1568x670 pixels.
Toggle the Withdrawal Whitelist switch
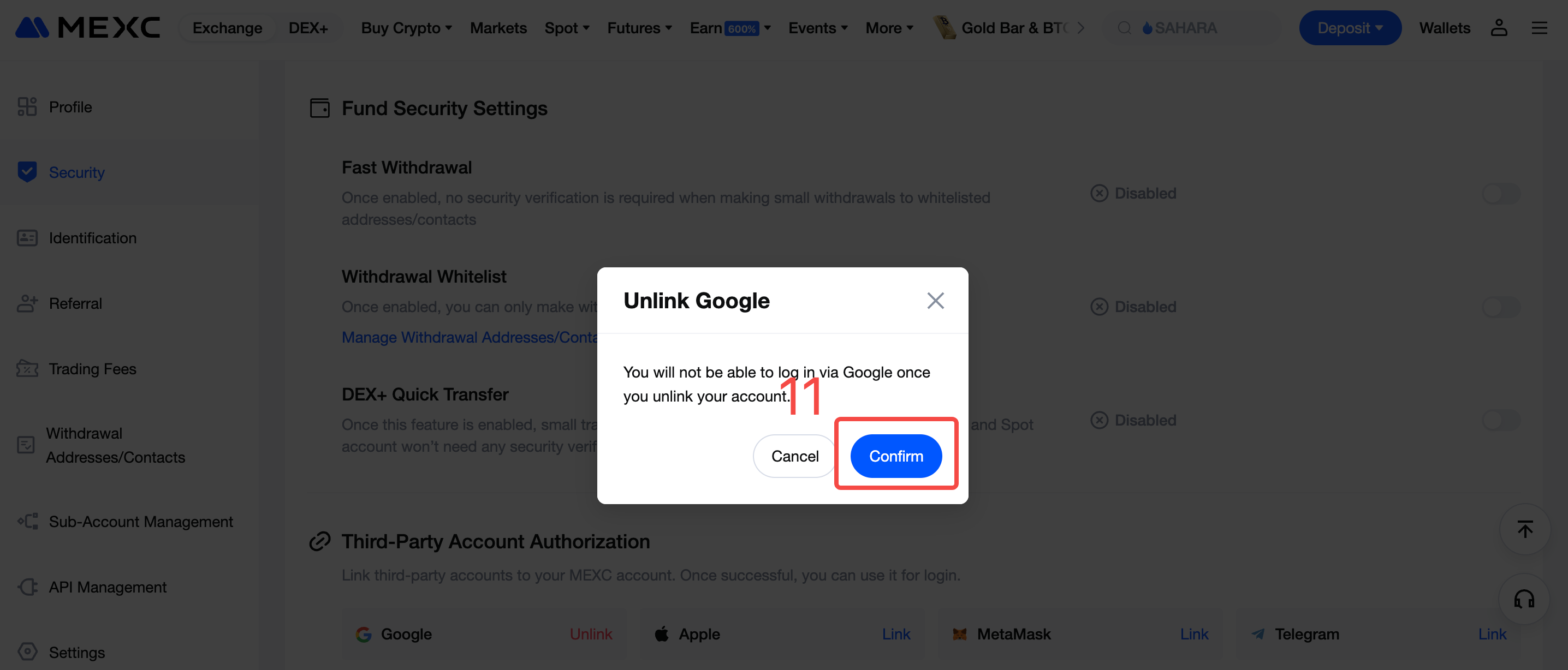(1501, 307)
